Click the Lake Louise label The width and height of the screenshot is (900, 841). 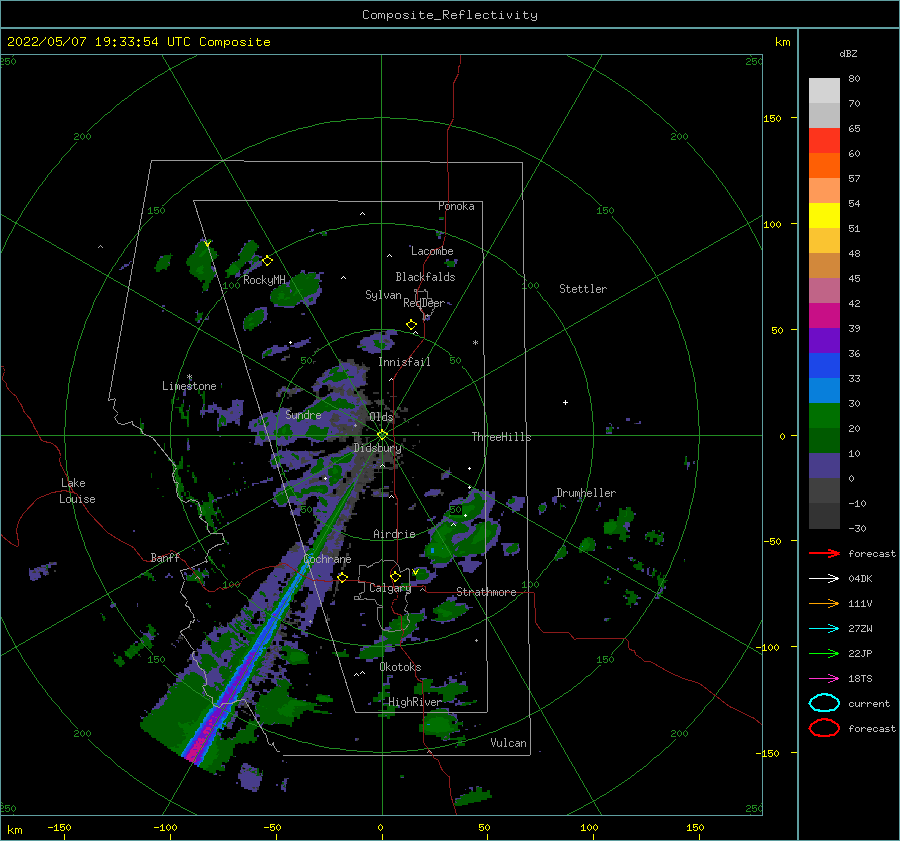click(x=77, y=491)
